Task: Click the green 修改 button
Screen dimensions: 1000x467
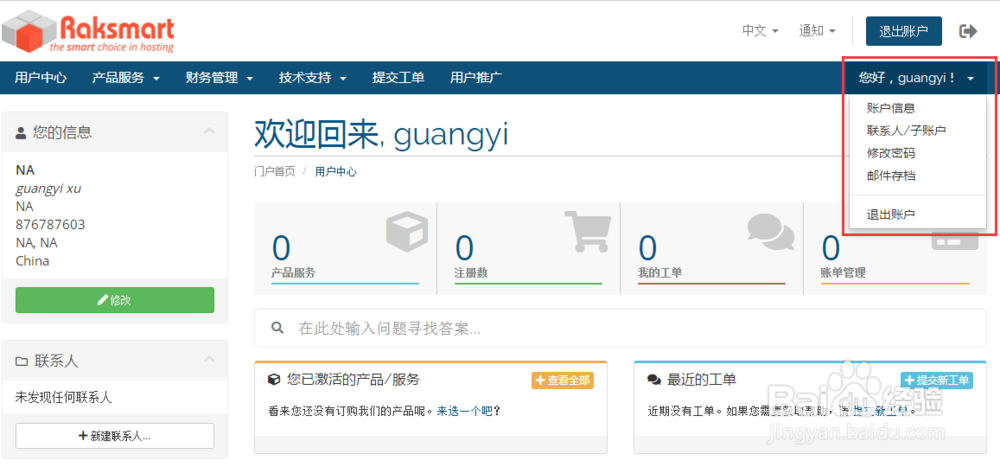Action: 115,300
